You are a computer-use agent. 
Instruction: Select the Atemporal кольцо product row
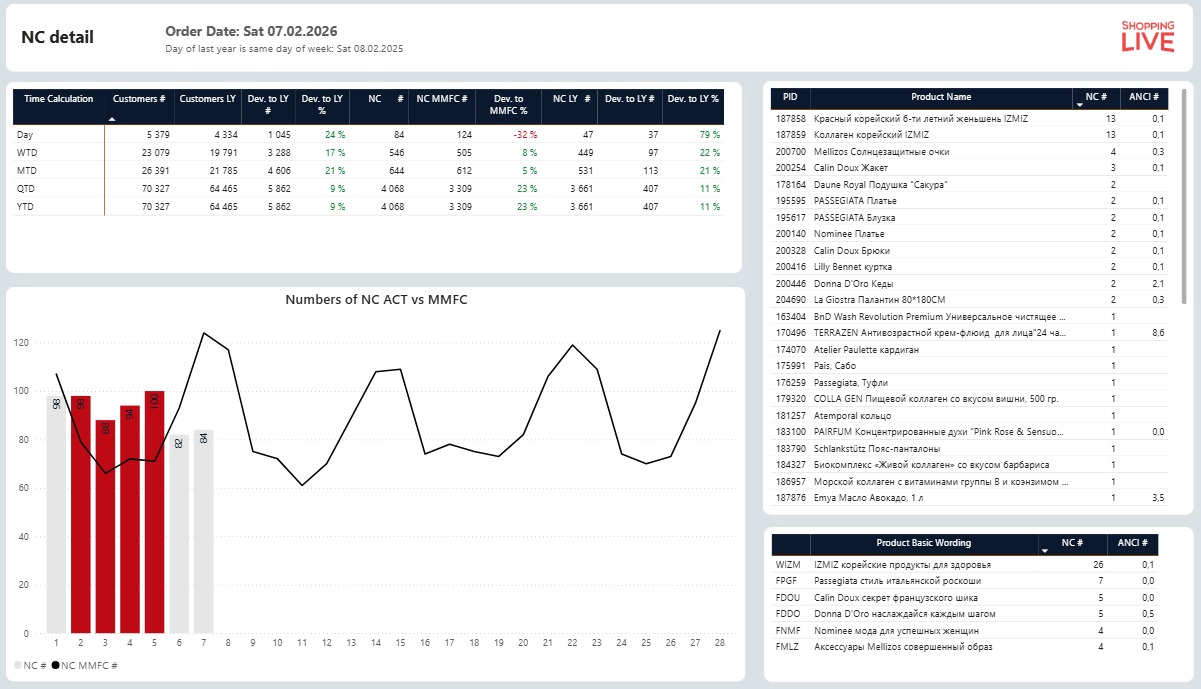[x=968, y=415]
